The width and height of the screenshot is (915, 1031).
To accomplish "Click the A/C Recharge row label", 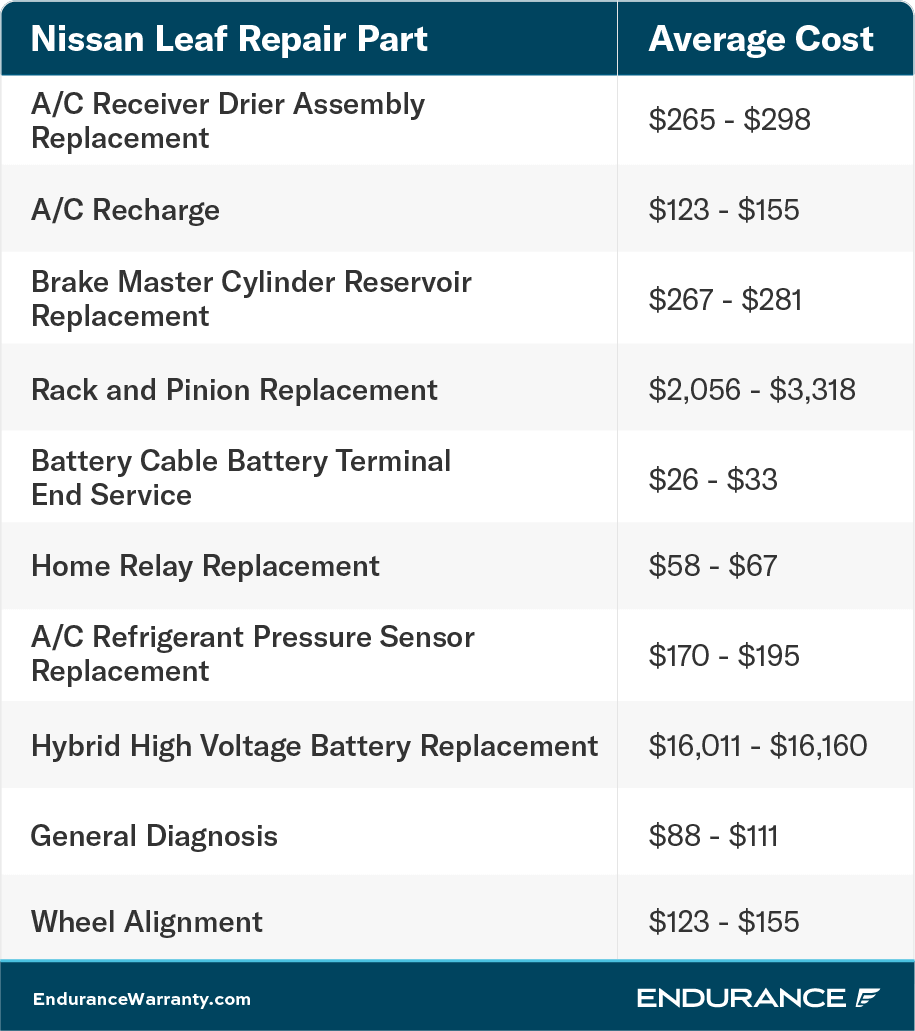I will pos(126,210).
